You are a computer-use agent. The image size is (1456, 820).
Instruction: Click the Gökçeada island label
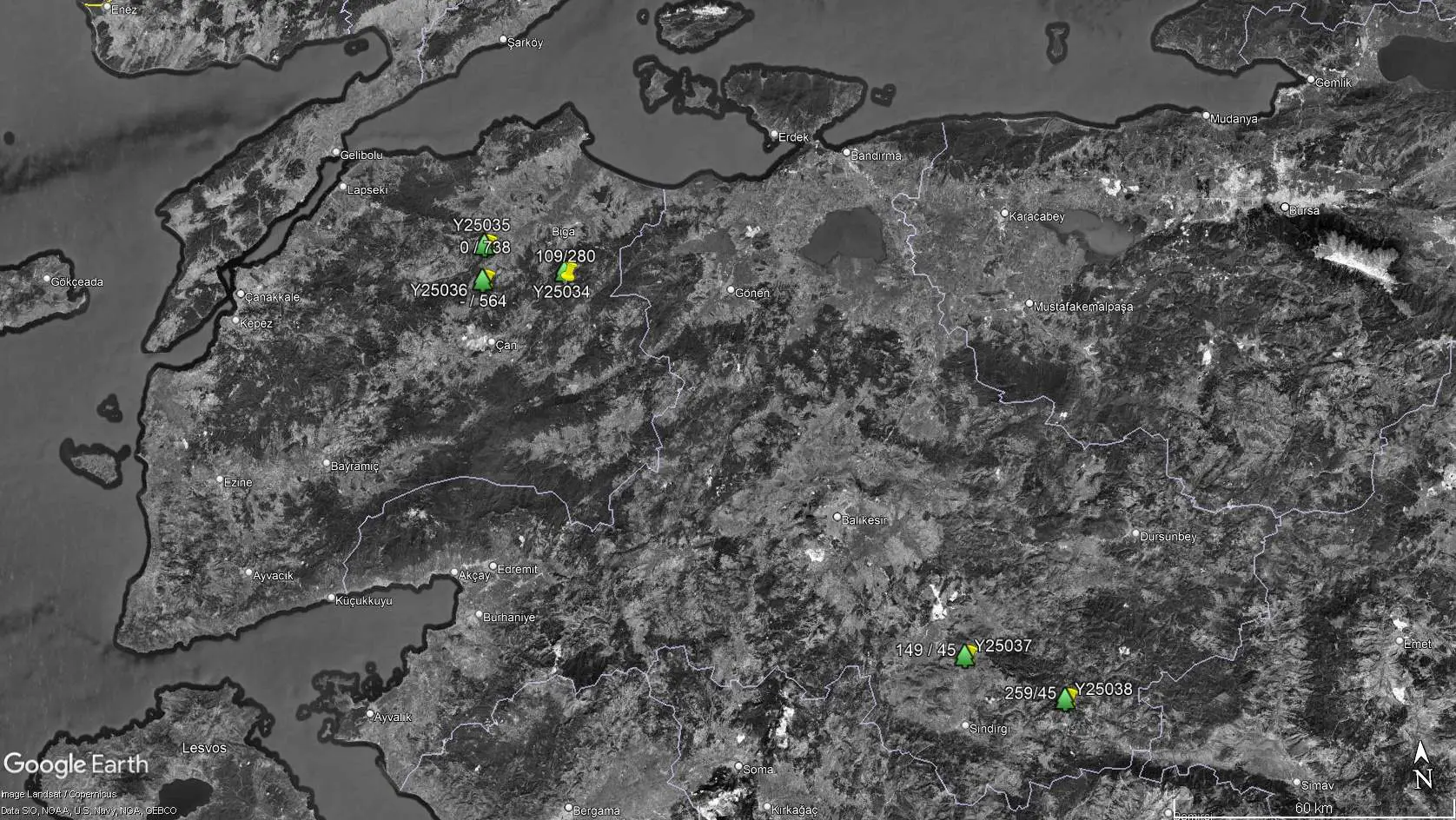(76, 281)
